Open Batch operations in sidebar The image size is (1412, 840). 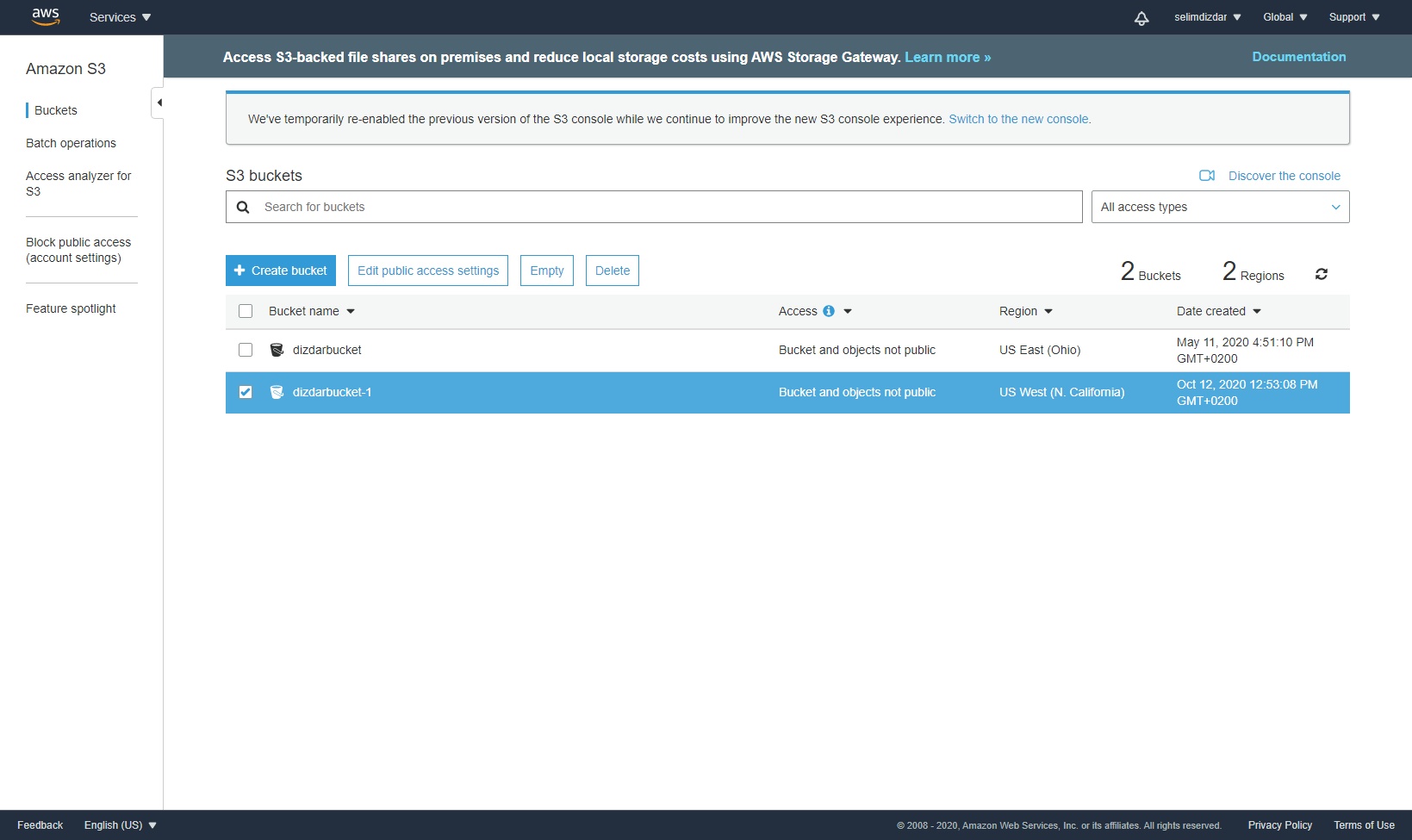[x=71, y=143]
